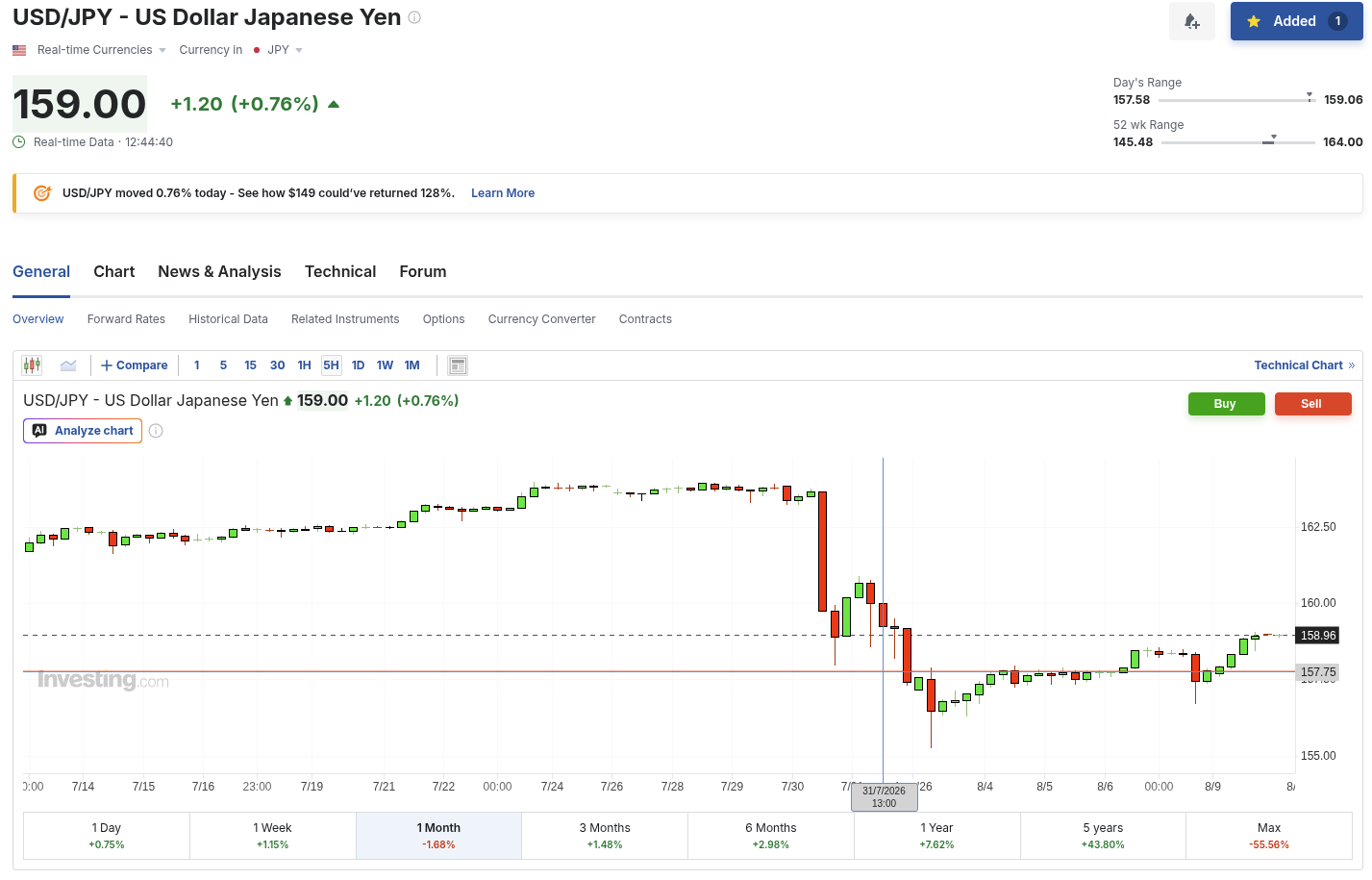The width and height of the screenshot is (1372, 880).
Task: Open the Chart tab
Action: coord(114,272)
